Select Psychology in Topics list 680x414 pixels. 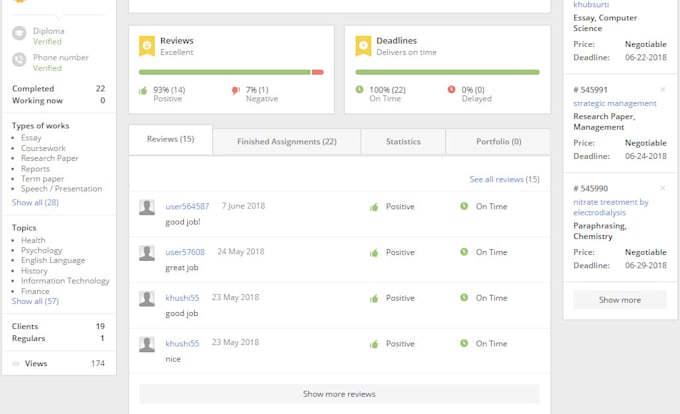click(x=42, y=250)
